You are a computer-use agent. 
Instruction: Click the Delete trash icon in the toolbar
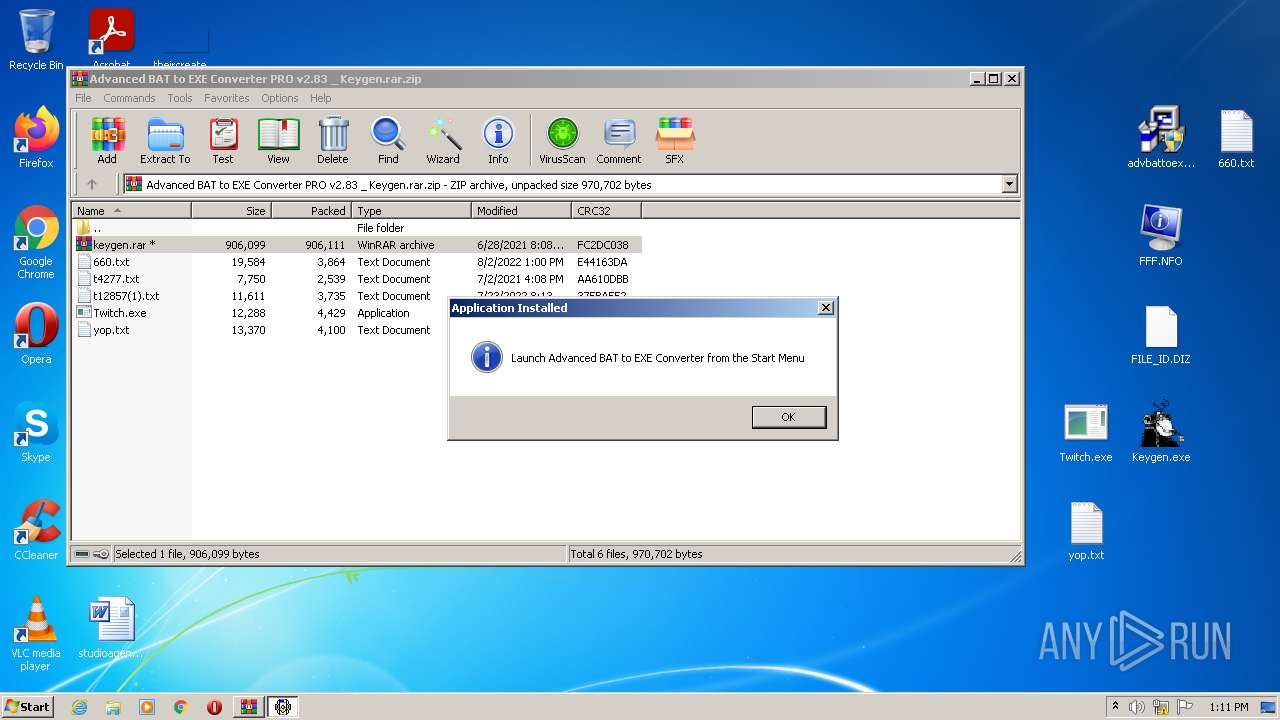point(333,141)
